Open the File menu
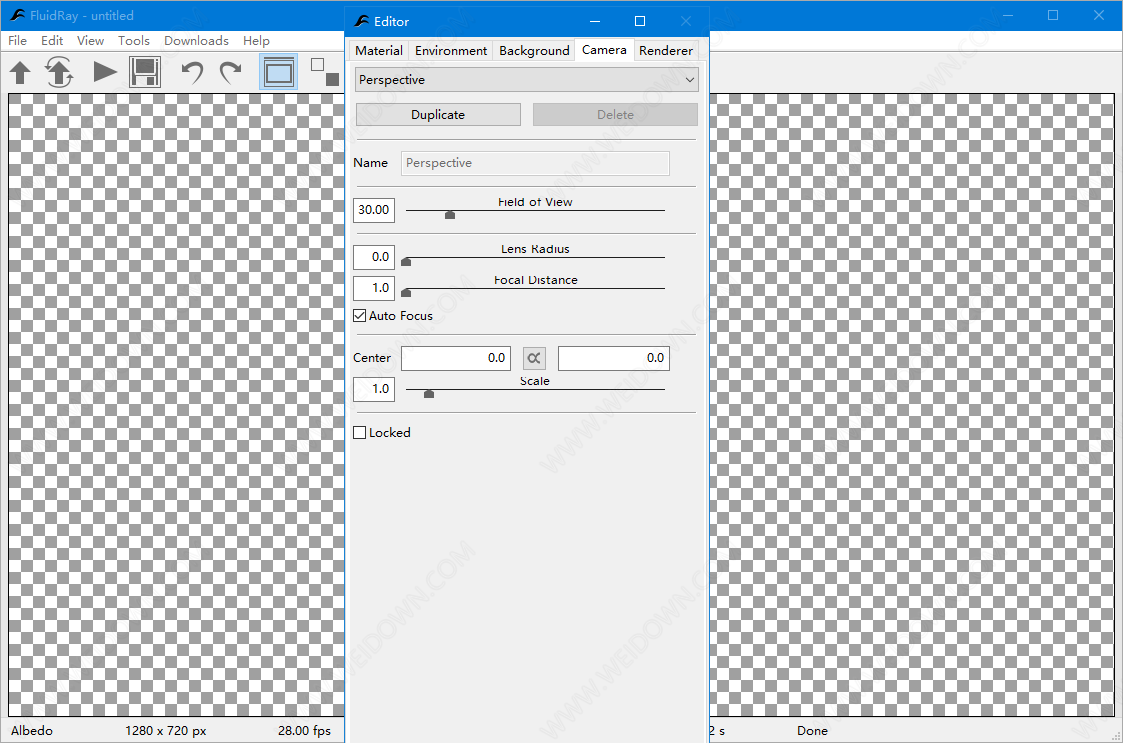 (17, 41)
